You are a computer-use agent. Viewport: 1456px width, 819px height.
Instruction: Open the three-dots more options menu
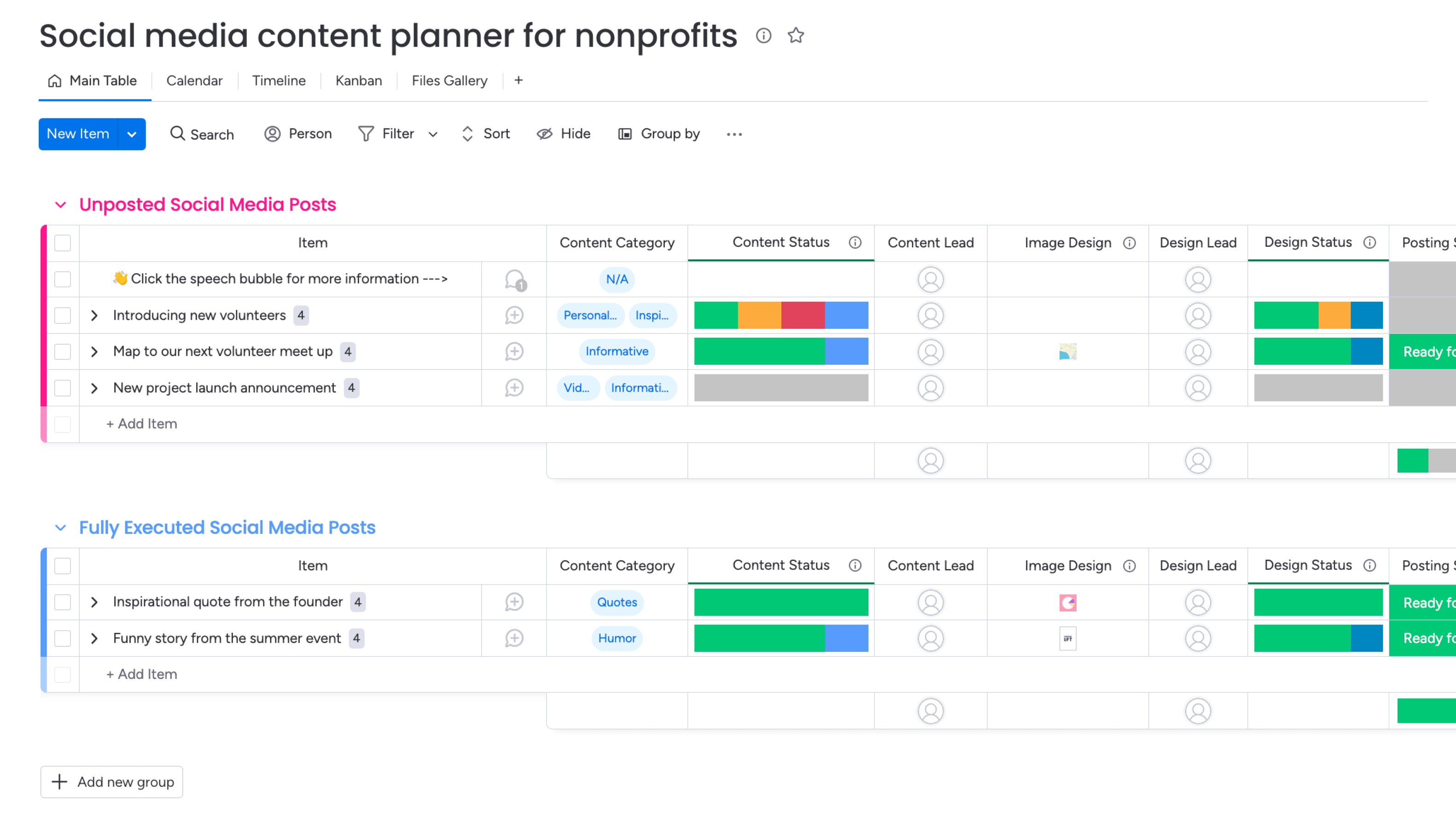click(734, 134)
